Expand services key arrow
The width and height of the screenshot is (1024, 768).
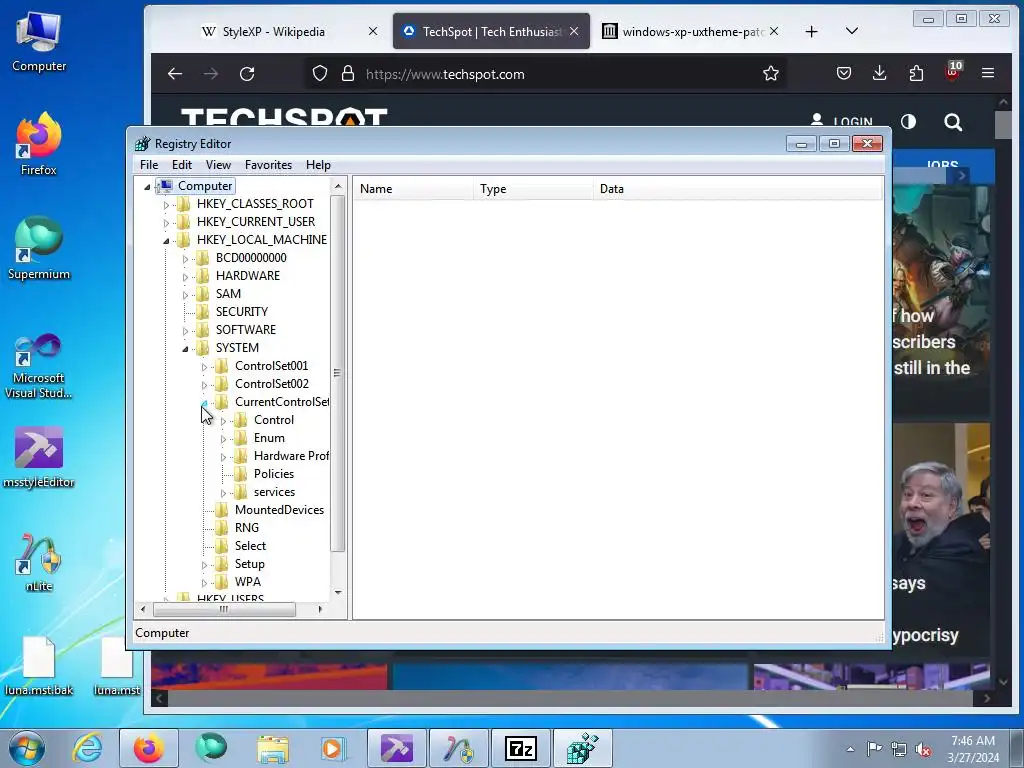coord(223,493)
